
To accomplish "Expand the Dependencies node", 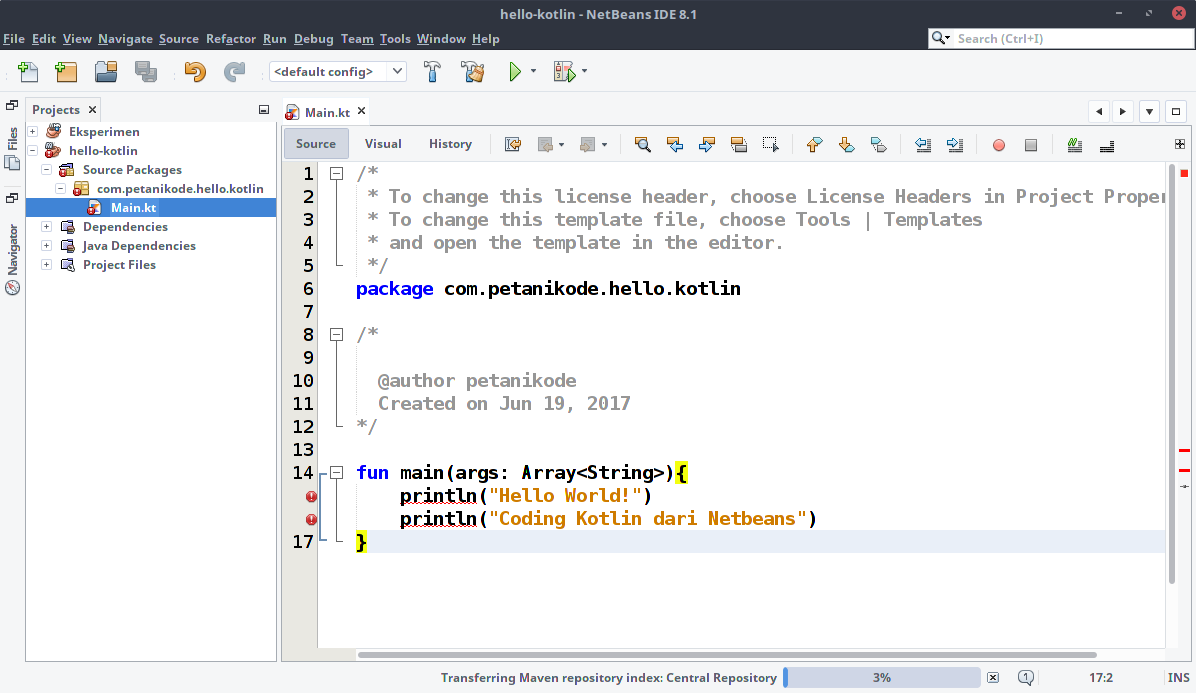I will click(x=46, y=226).
